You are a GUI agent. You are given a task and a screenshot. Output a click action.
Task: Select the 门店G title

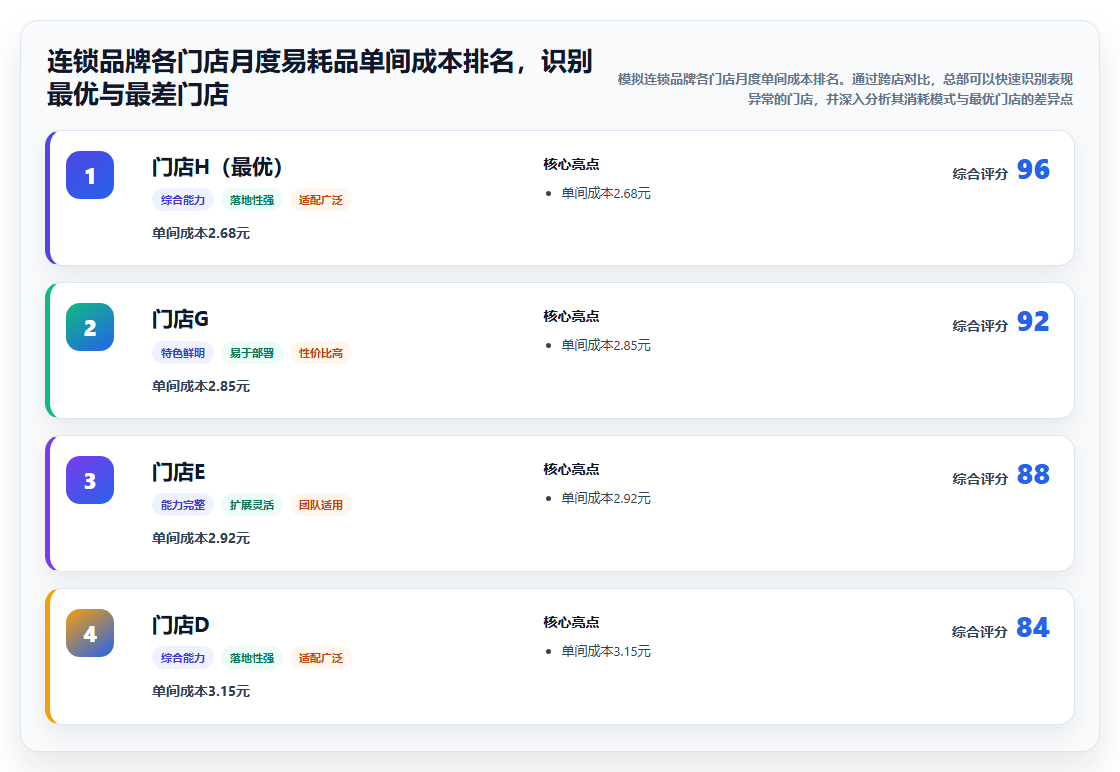point(180,319)
